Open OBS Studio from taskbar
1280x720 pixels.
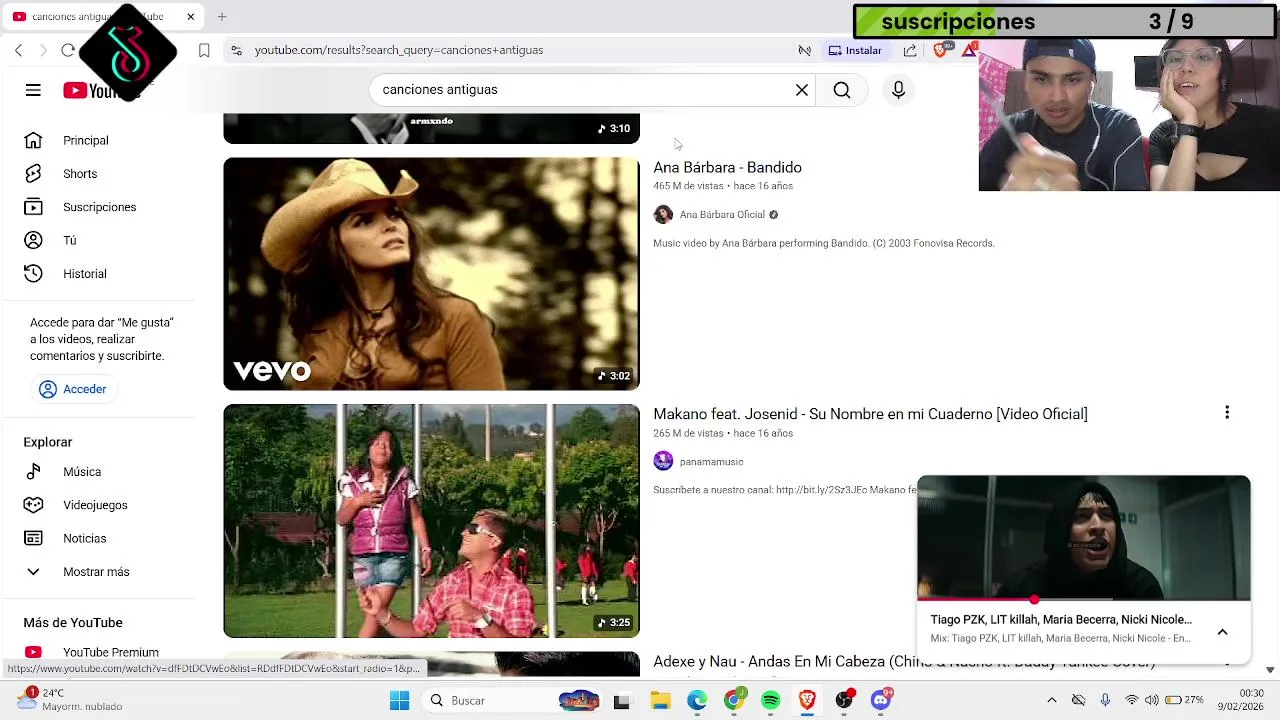coord(844,701)
